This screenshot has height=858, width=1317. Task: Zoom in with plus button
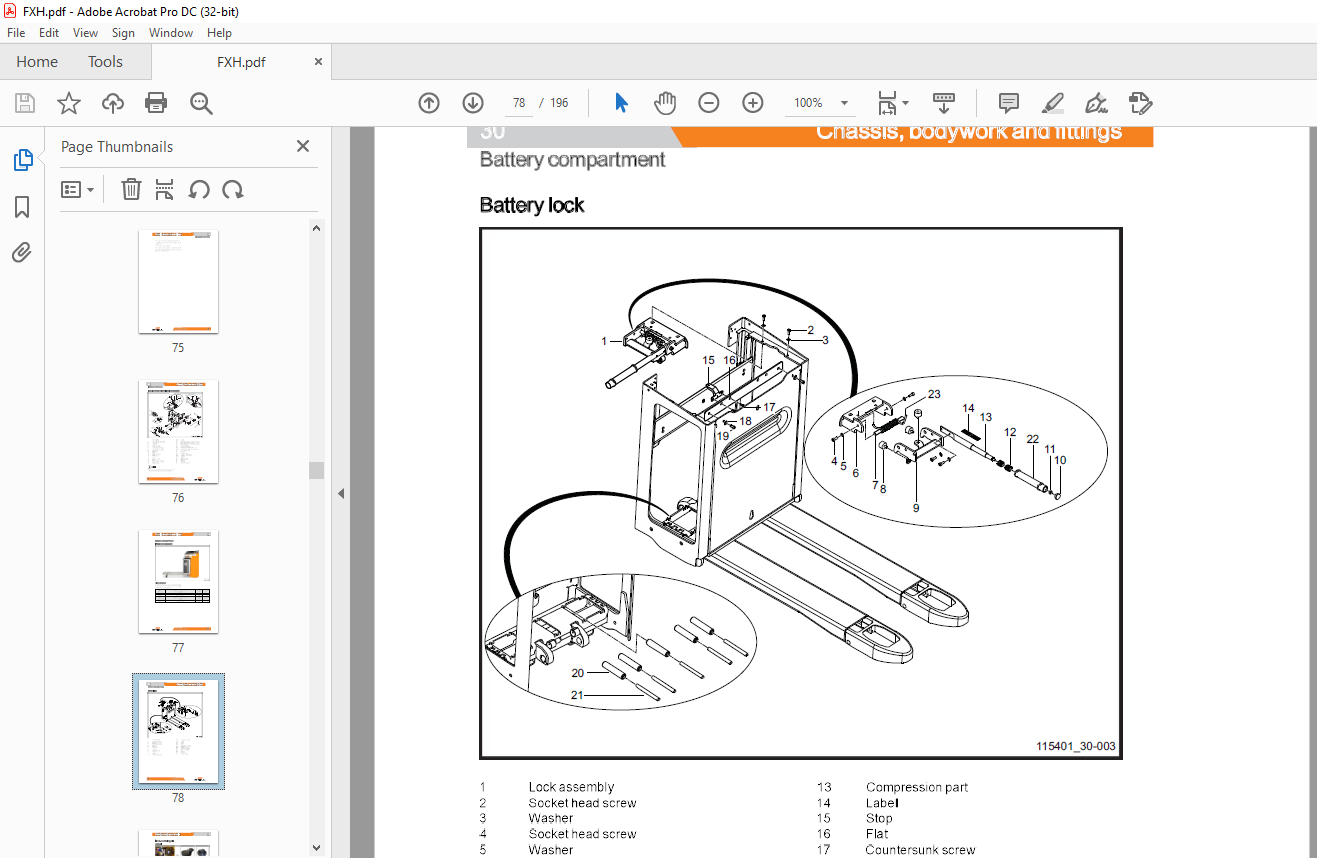753,103
